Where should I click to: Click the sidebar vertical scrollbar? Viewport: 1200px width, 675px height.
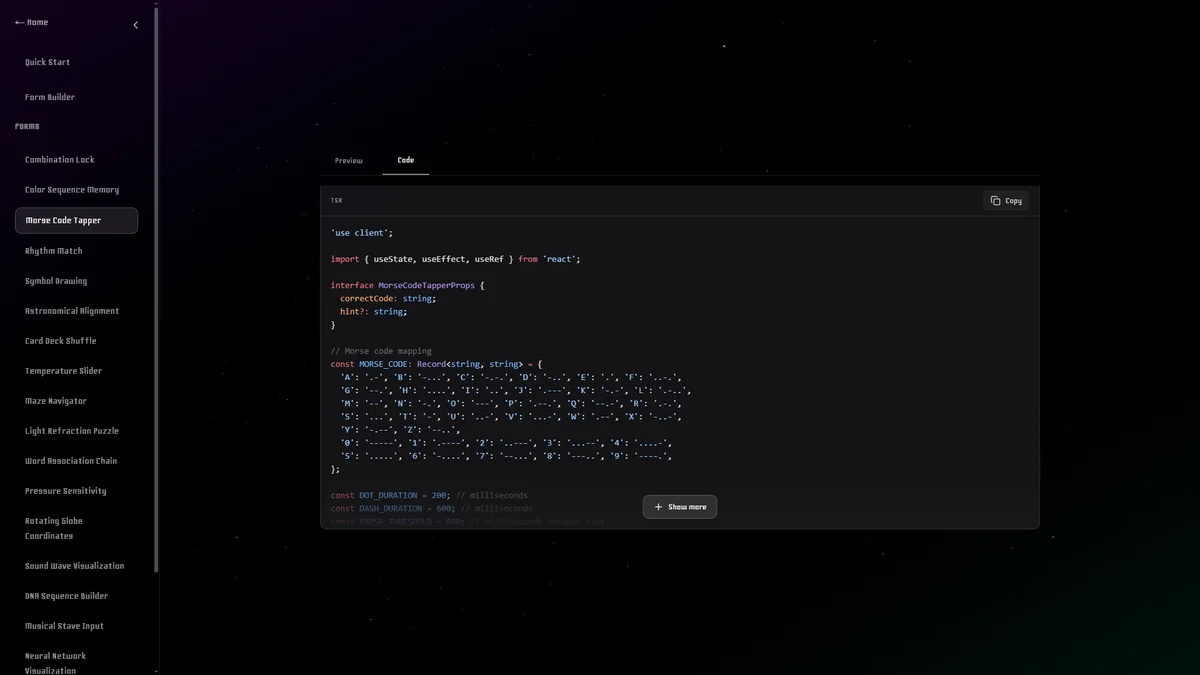pyautogui.click(x=155, y=300)
